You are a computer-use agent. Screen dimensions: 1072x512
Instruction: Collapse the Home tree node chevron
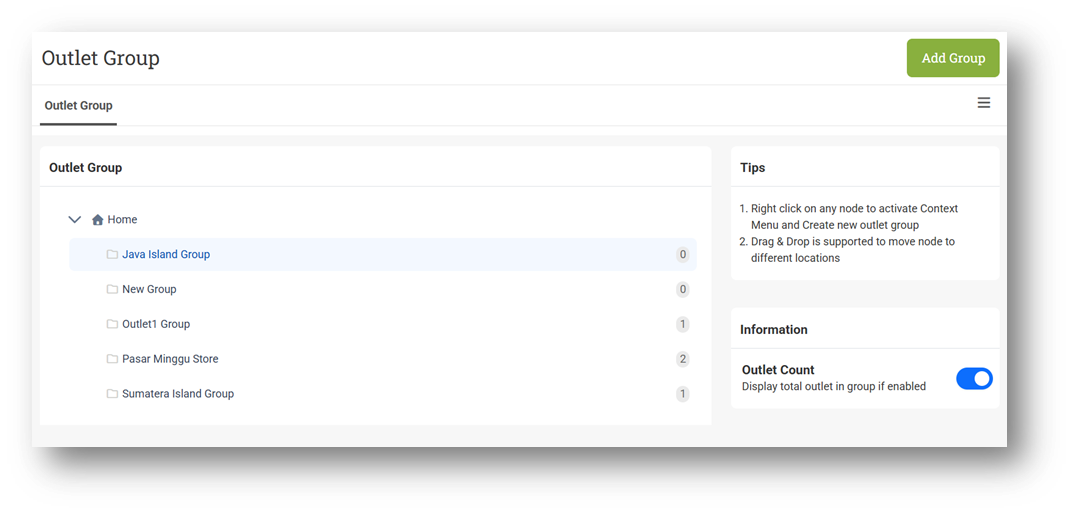74,219
